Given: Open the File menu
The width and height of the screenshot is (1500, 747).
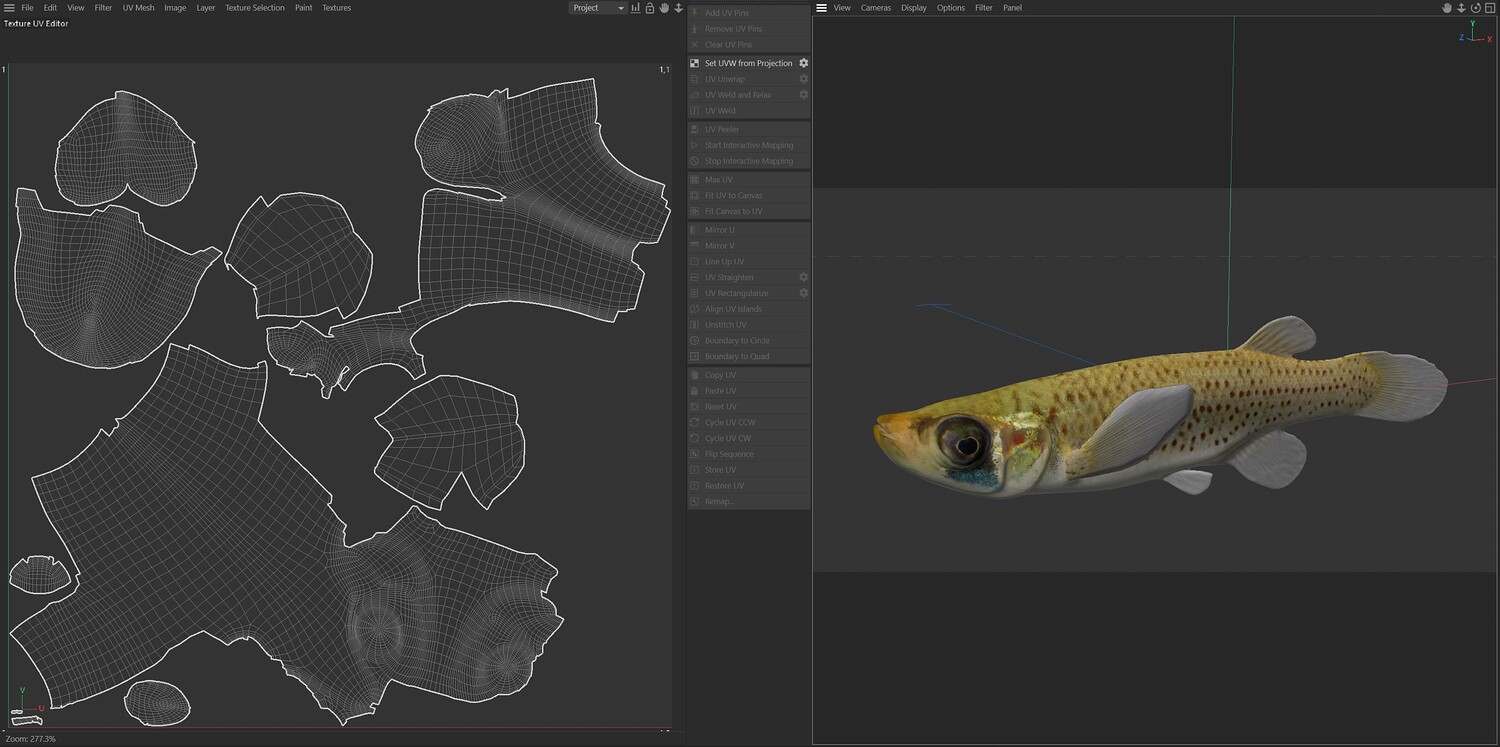Looking at the screenshot, I should tap(27, 8).
